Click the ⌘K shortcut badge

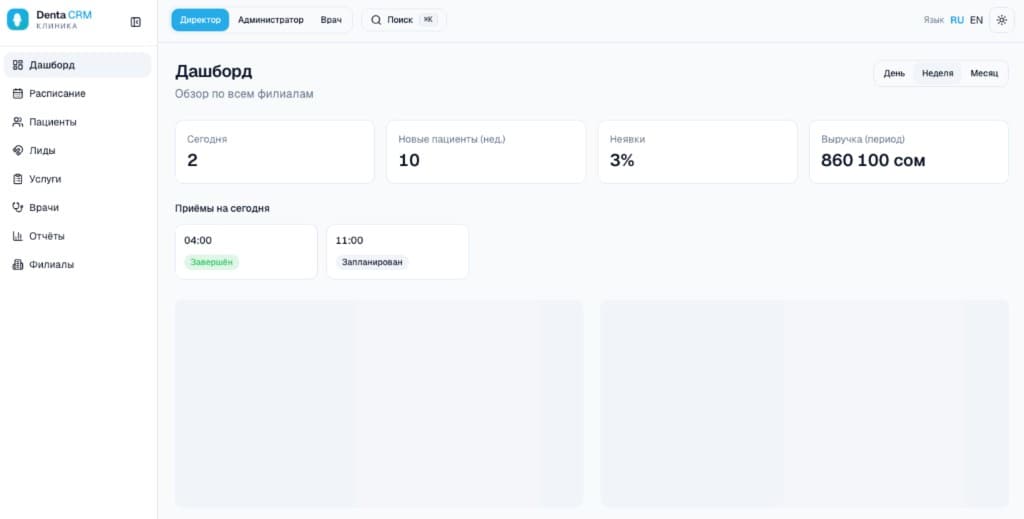[x=428, y=20]
